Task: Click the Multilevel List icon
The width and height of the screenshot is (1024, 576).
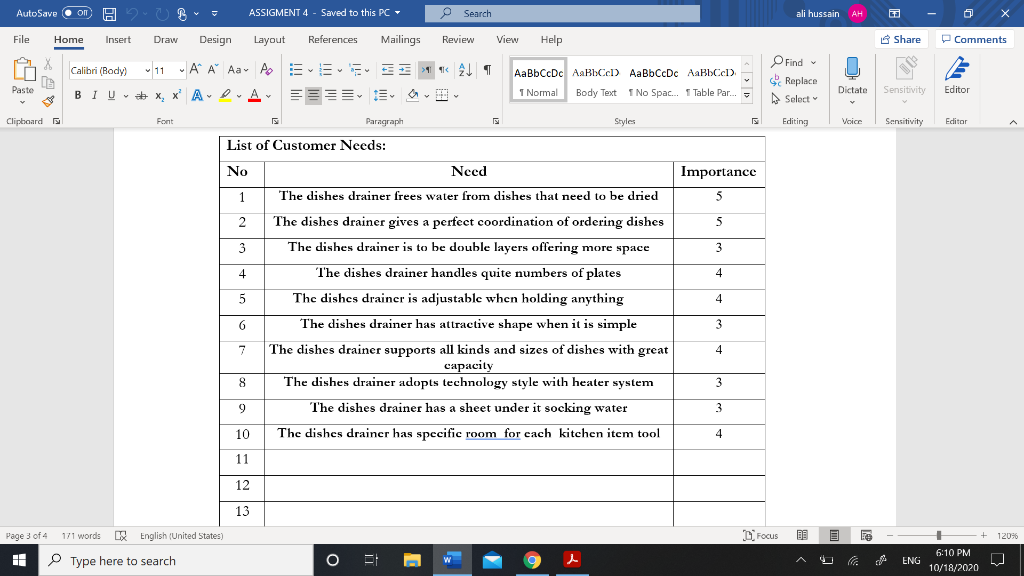Action: 355,70
